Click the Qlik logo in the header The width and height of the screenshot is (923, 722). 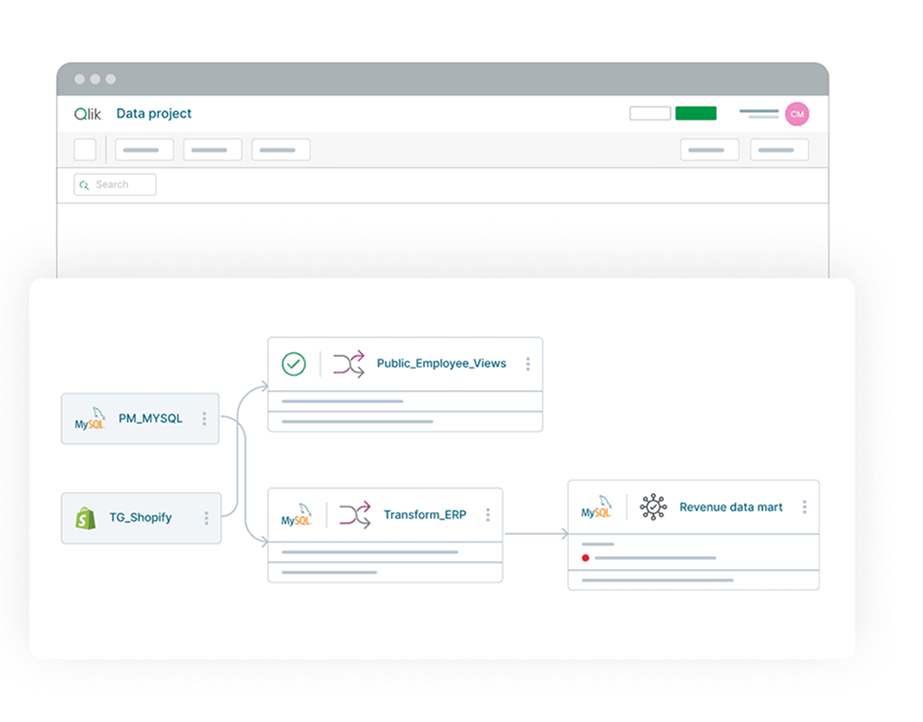[x=87, y=114]
